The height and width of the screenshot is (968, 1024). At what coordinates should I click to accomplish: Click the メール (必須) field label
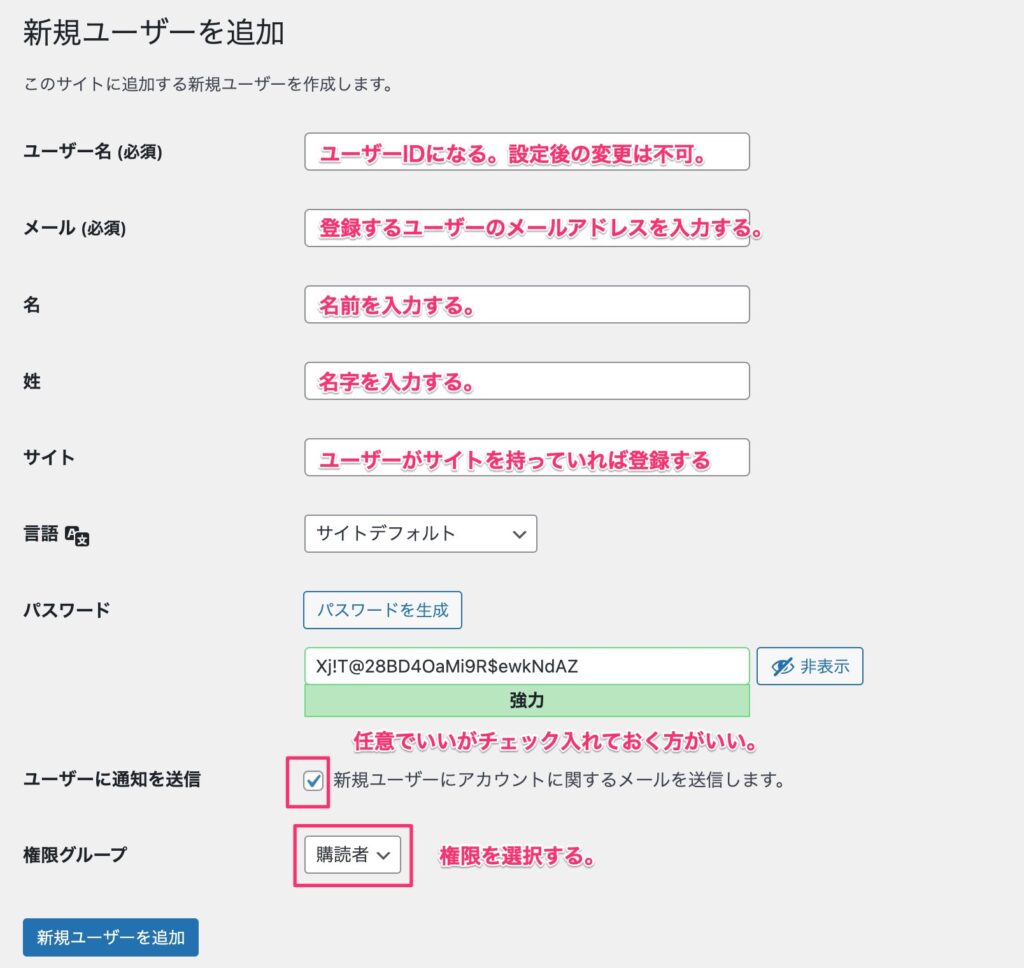[74, 228]
